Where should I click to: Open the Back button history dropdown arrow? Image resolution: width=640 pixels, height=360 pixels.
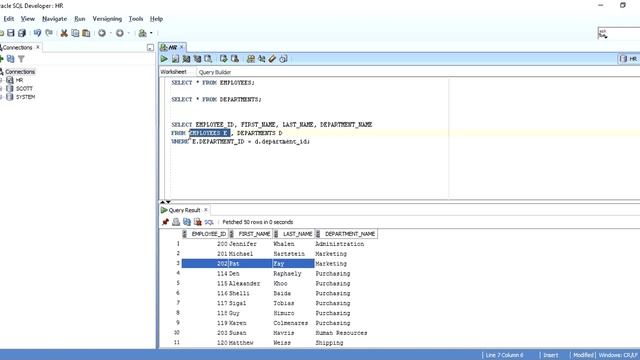(x=111, y=33)
